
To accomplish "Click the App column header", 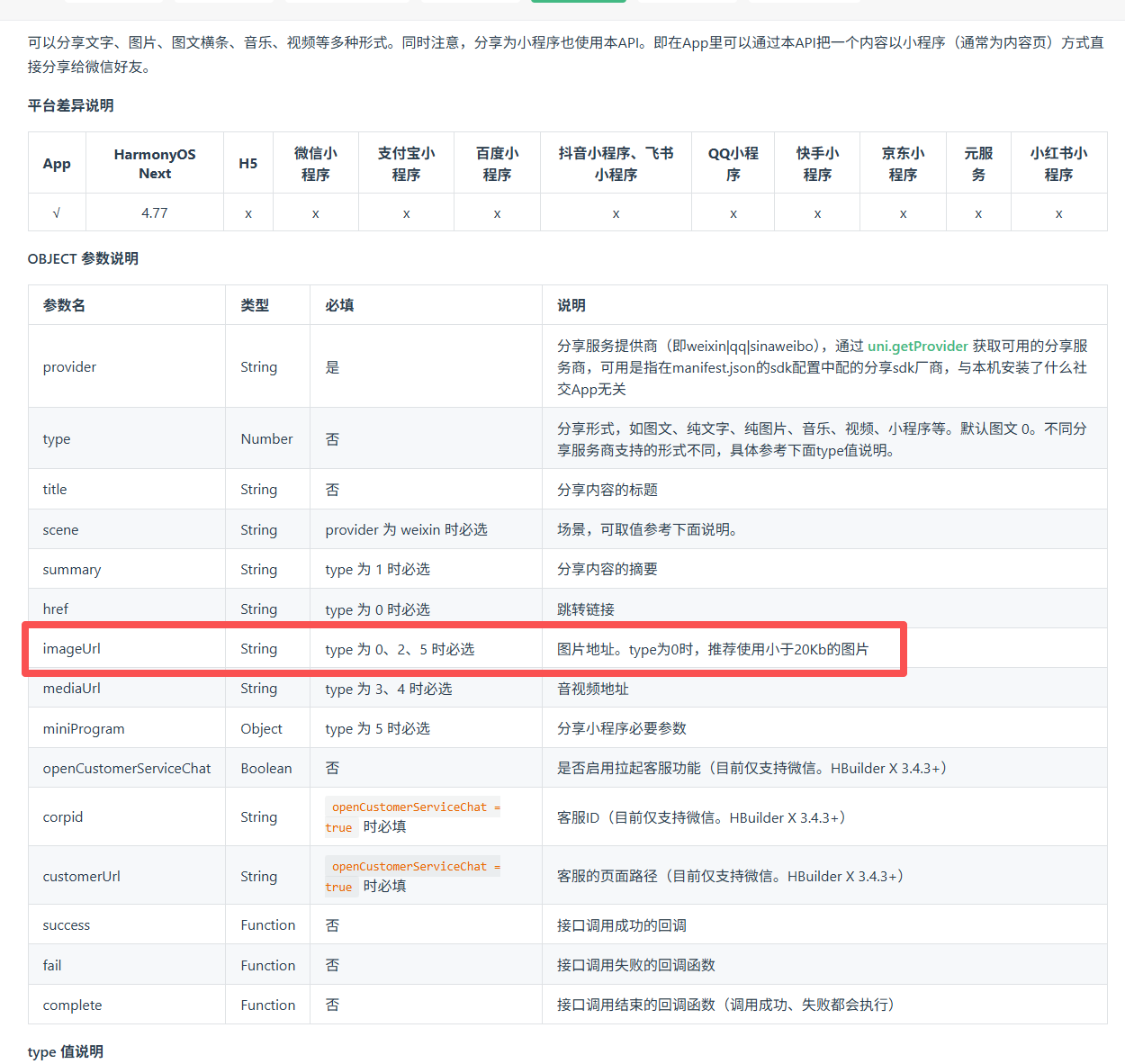I will click(57, 164).
